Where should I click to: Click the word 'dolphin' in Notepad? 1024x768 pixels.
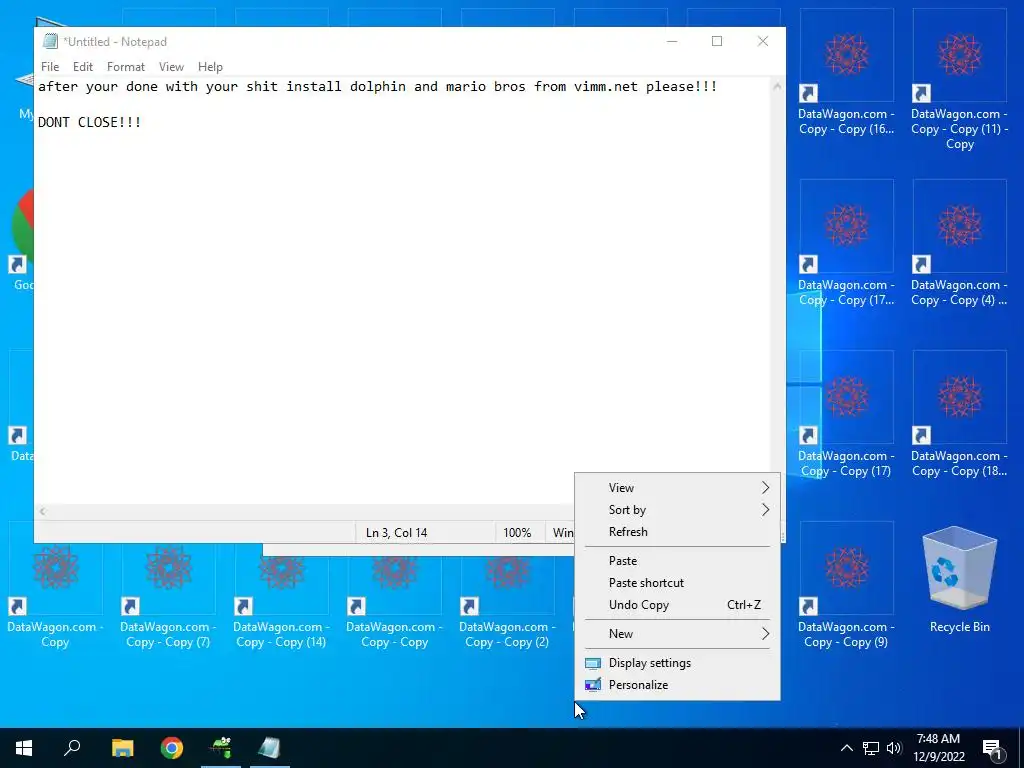tap(377, 86)
